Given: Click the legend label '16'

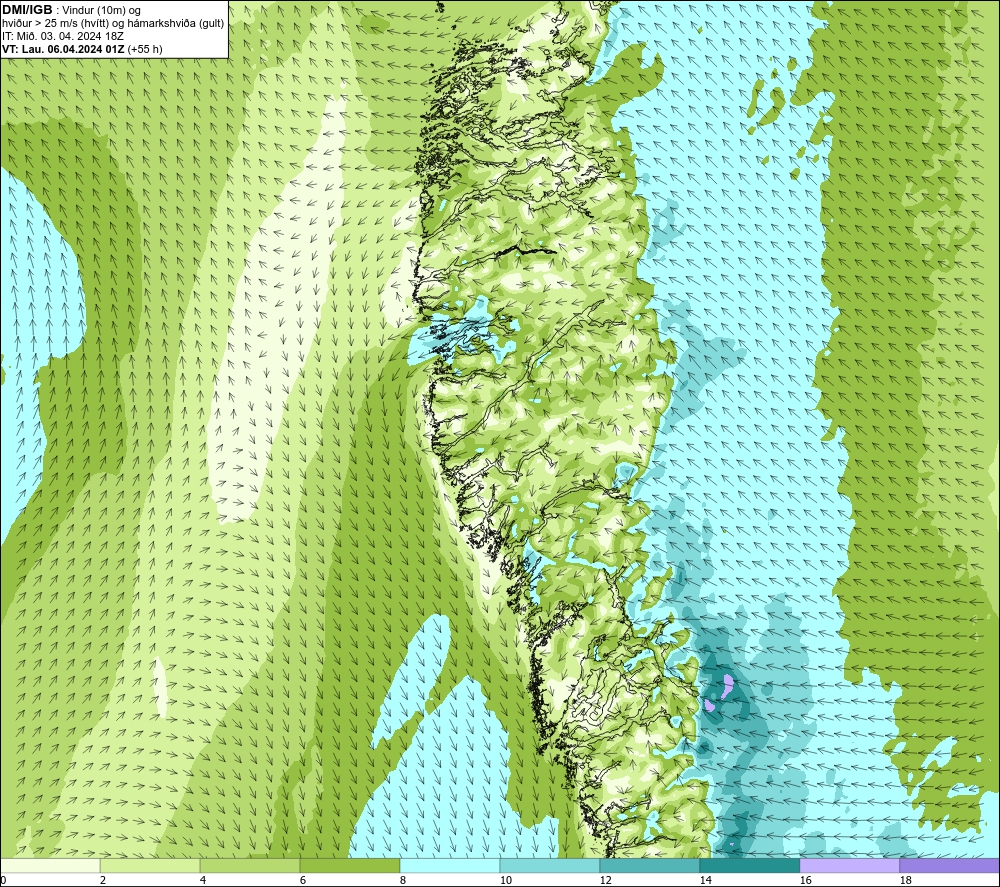Looking at the screenshot, I should (x=805, y=881).
